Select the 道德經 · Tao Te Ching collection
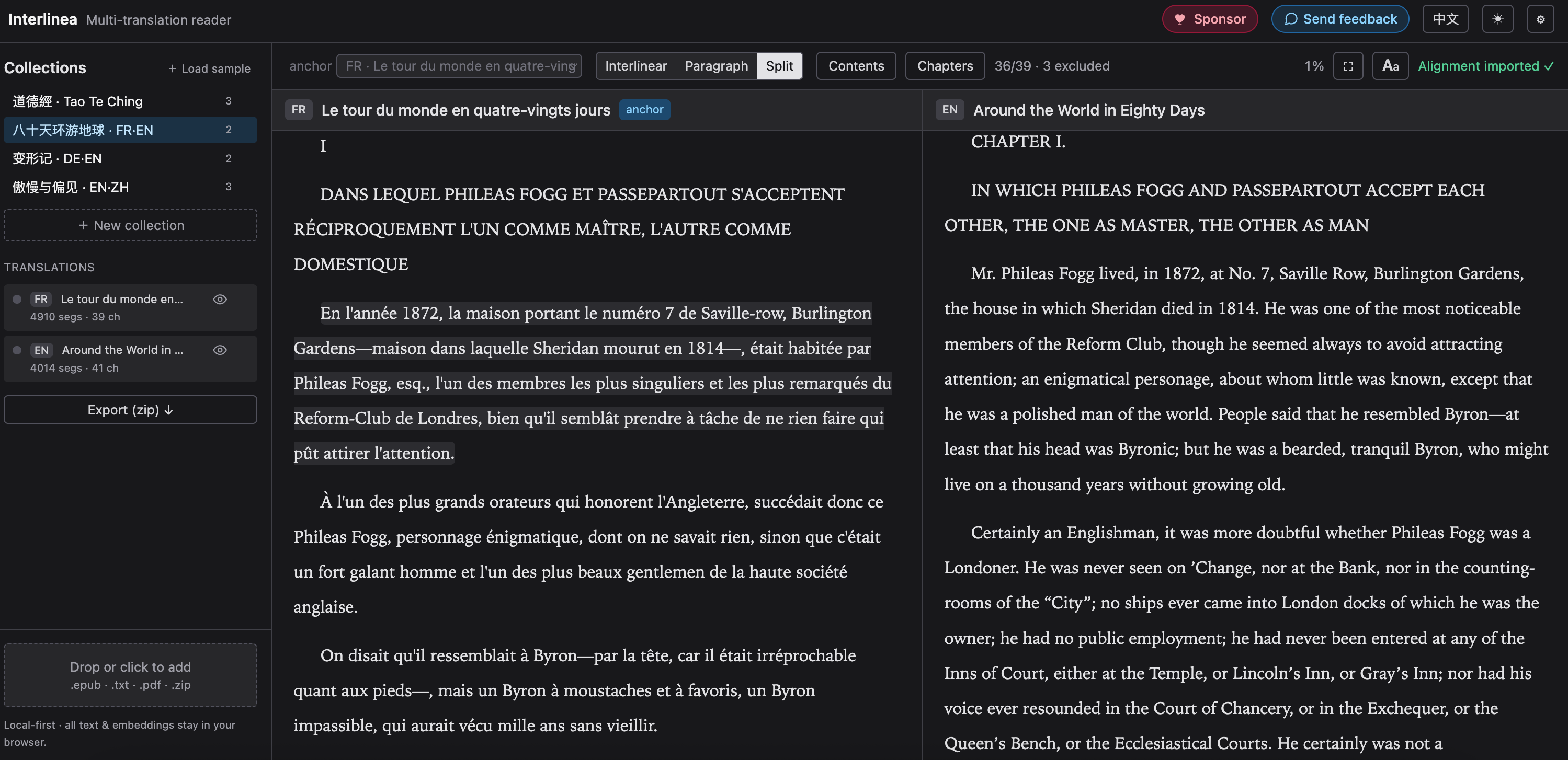 tap(130, 101)
